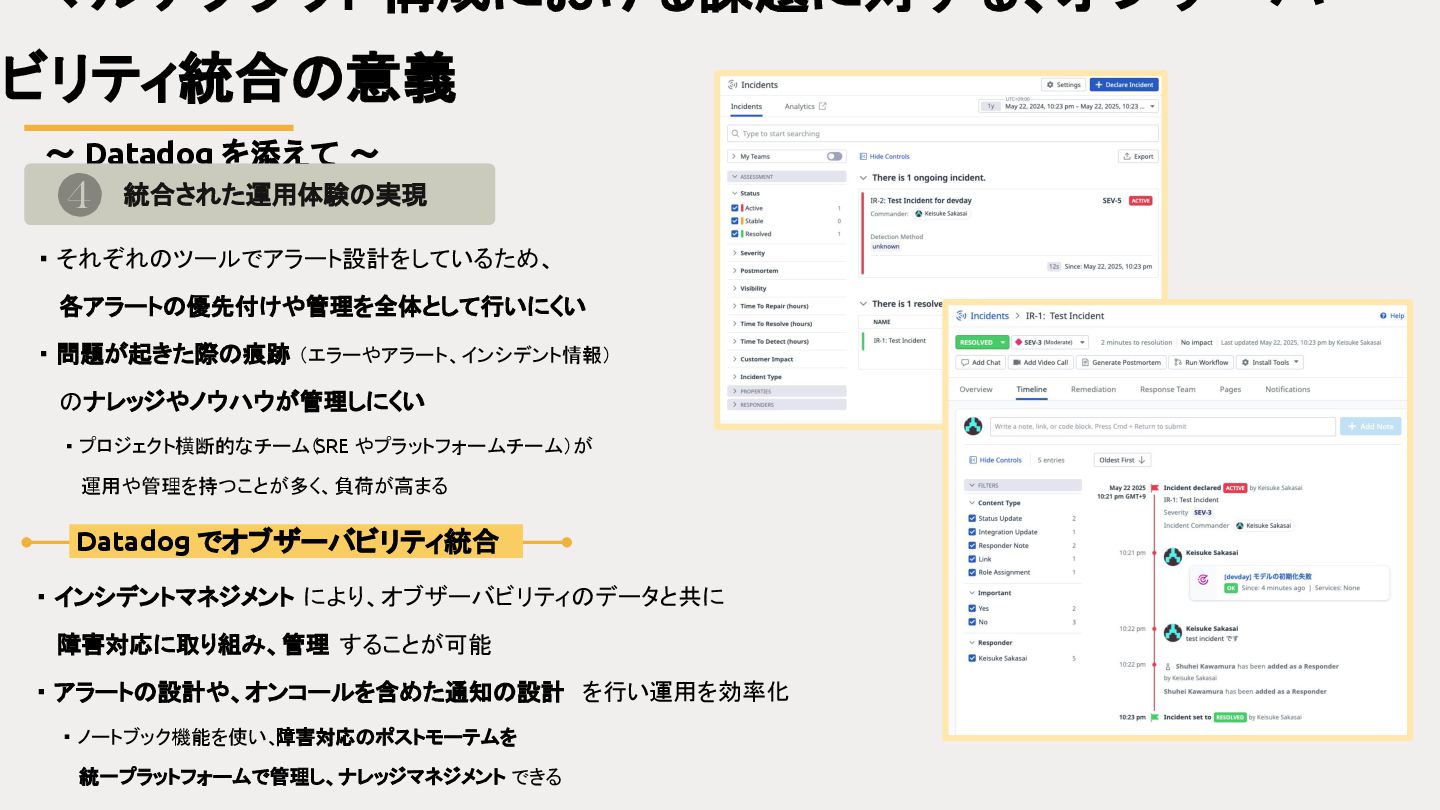The image size is (1440, 810).
Task: Open the RESOLVED status dropdown
Action: pyautogui.click(x=982, y=342)
